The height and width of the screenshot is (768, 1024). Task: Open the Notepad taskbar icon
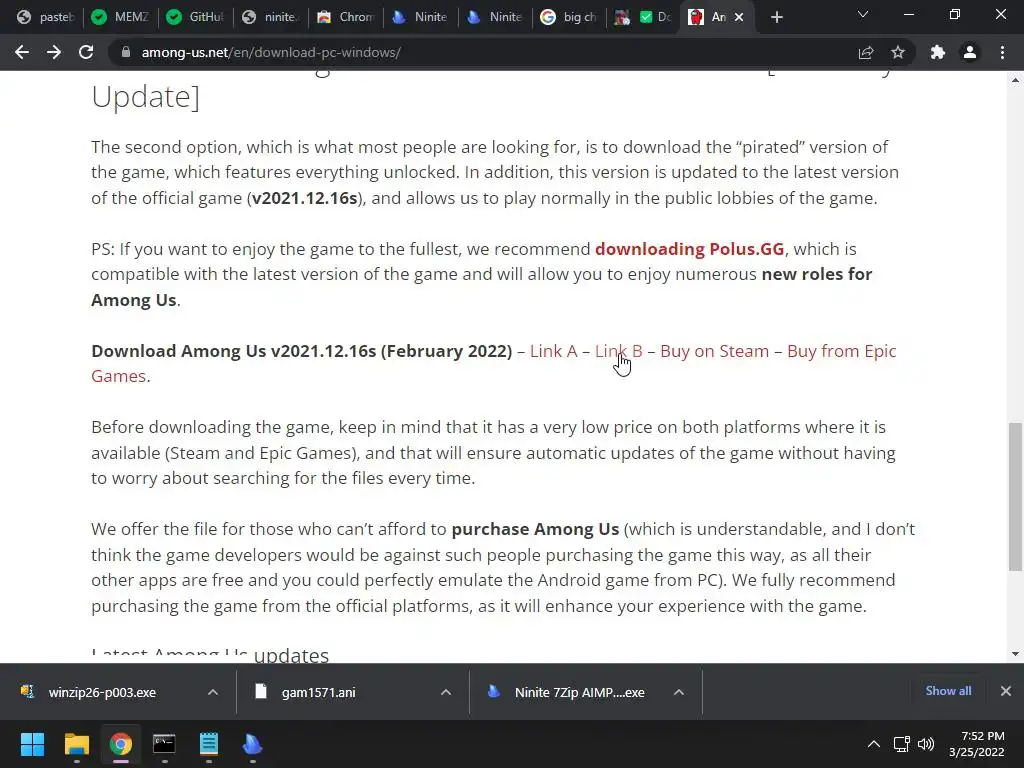coord(208,744)
